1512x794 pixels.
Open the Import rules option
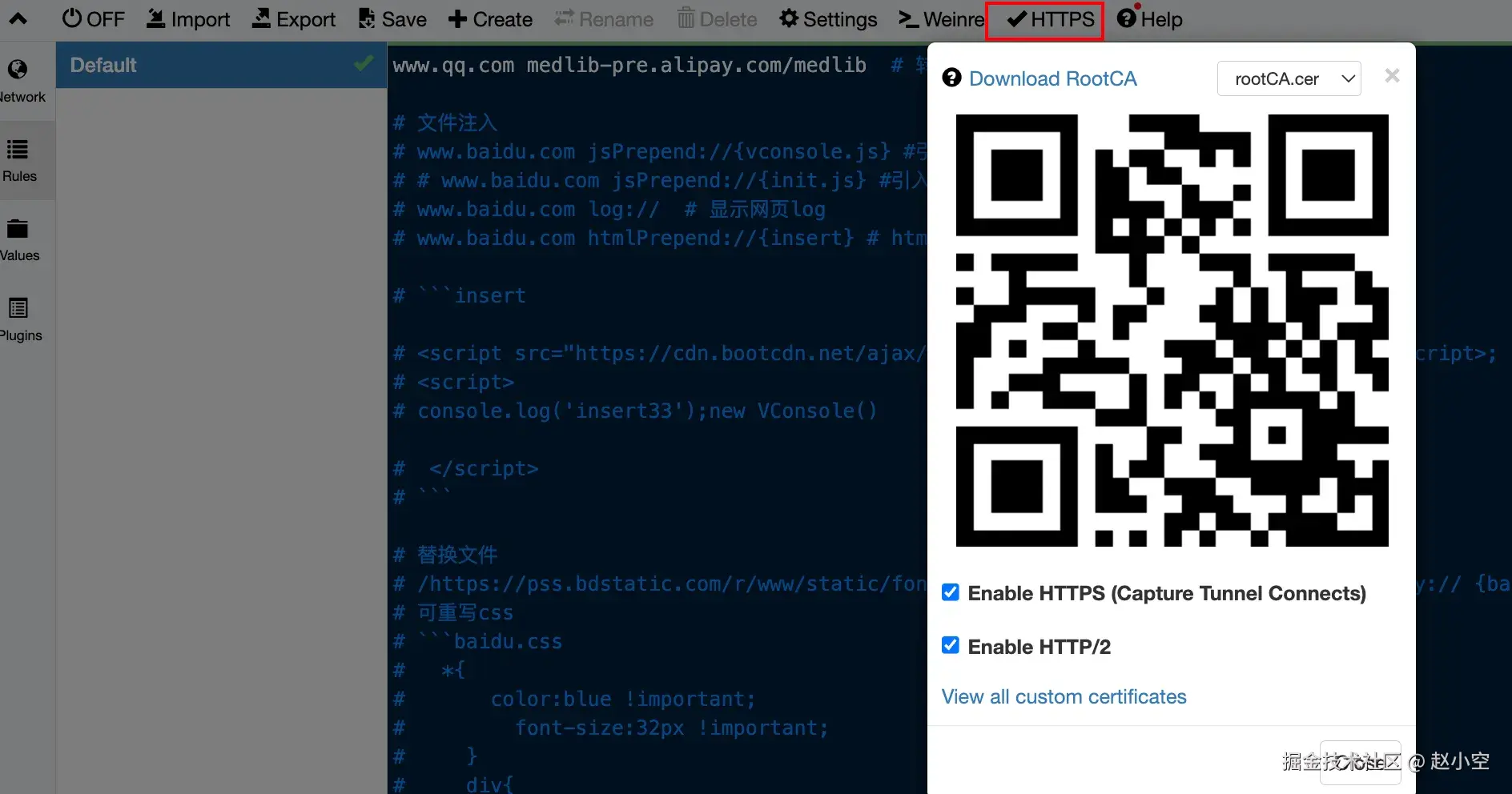tap(188, 19)
